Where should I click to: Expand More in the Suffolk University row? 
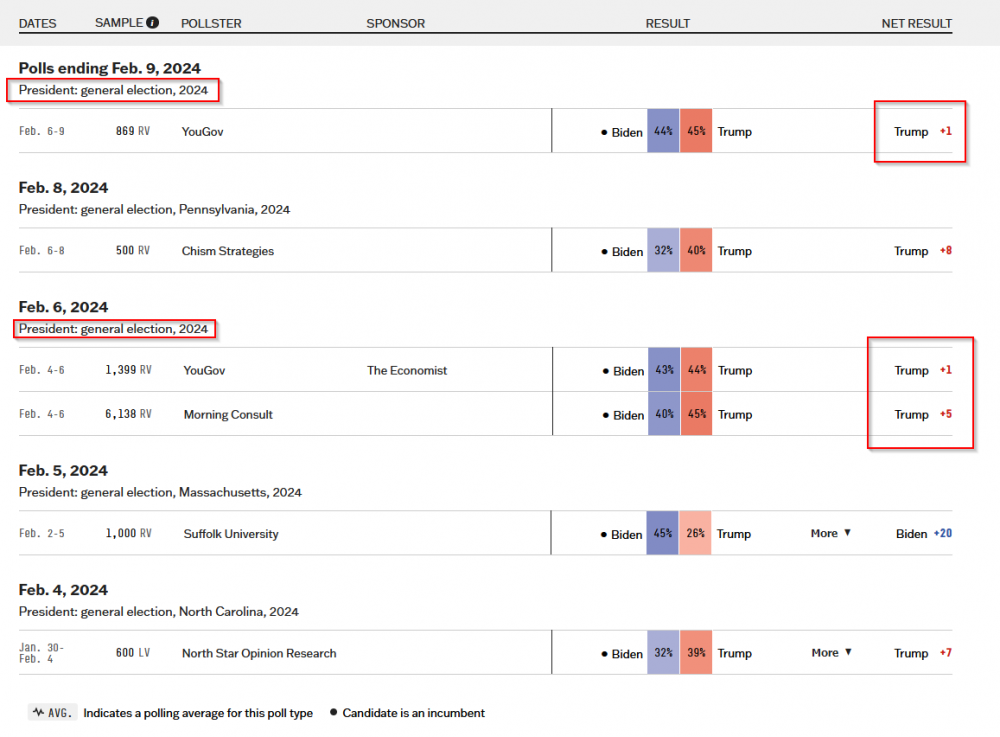pyautogui.click(x=831, y=534)
